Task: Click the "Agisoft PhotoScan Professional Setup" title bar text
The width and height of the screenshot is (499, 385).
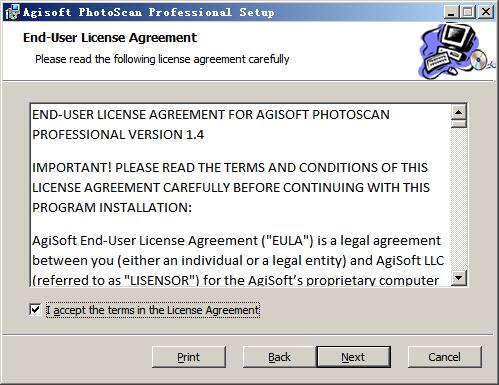Action: (x=149, y=12)
